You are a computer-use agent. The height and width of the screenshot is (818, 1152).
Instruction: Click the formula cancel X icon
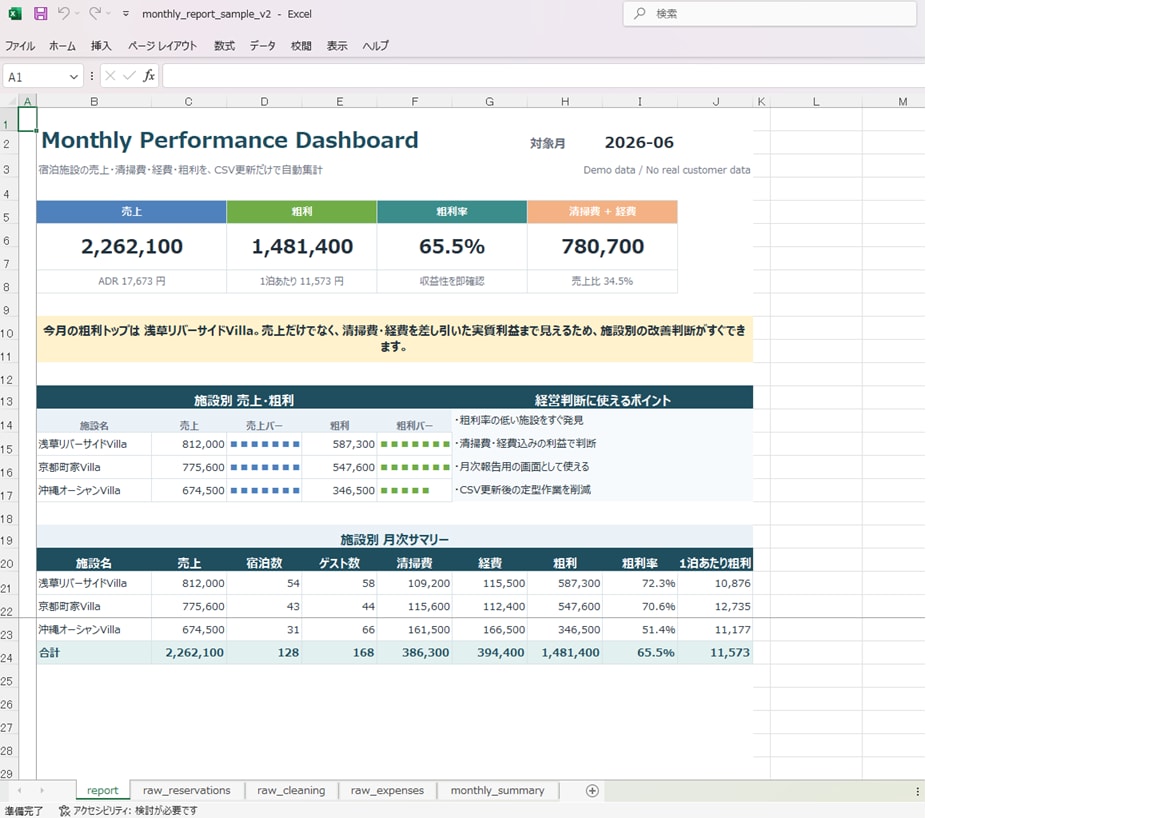point(110,76)
